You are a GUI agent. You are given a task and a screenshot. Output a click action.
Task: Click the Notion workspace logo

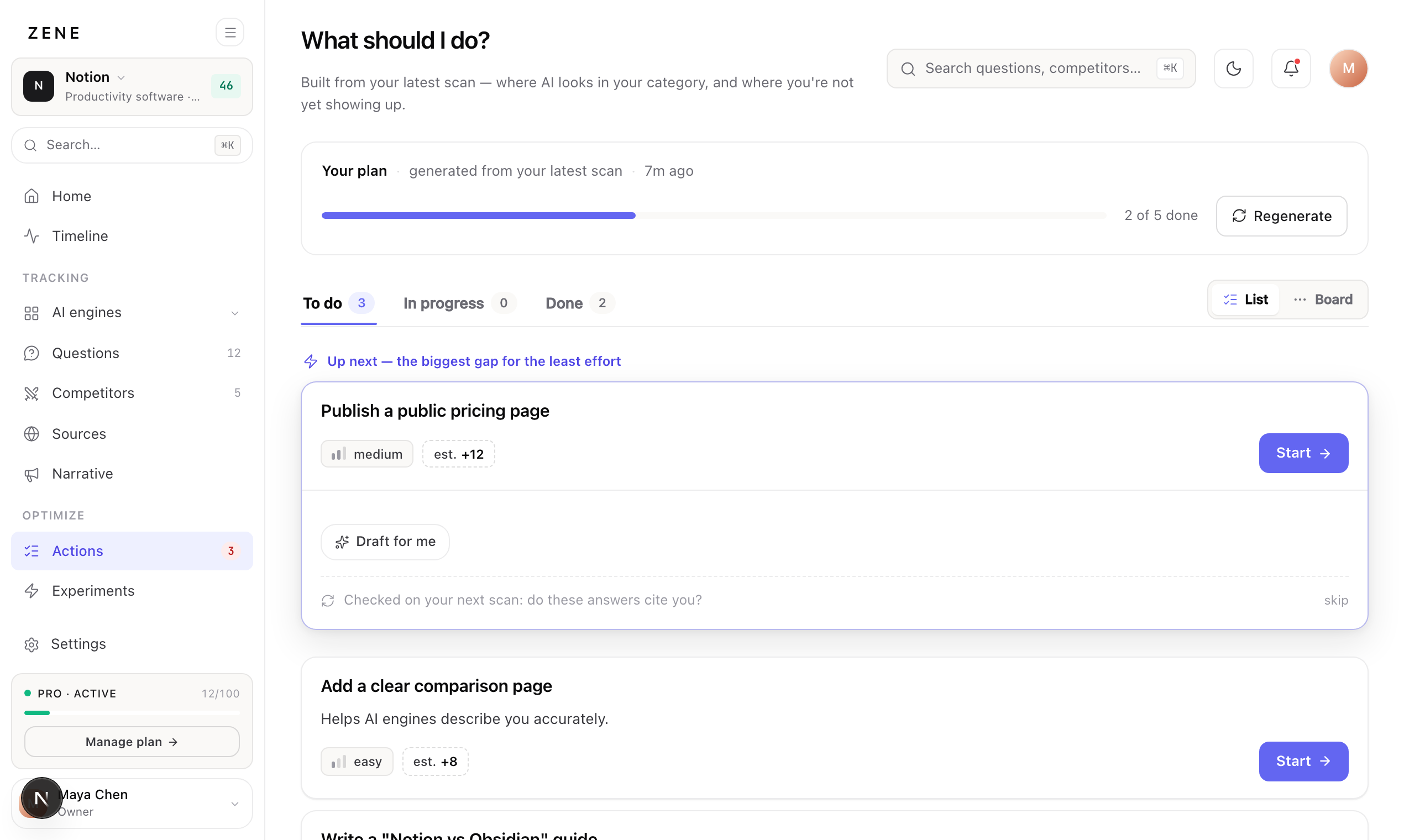point(39,86)
